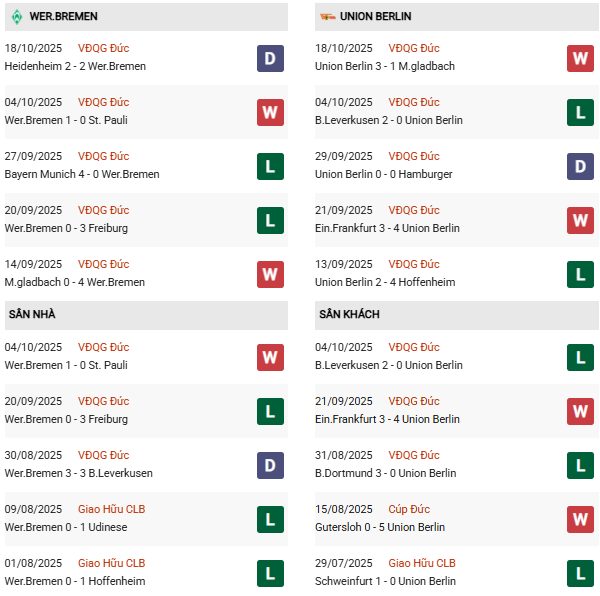Click the L badge for Schweinfurt 1-0 Union Berlin
The width and height of the screenshot is (600, 596).
pyautogui.click(x=580, y=573)
